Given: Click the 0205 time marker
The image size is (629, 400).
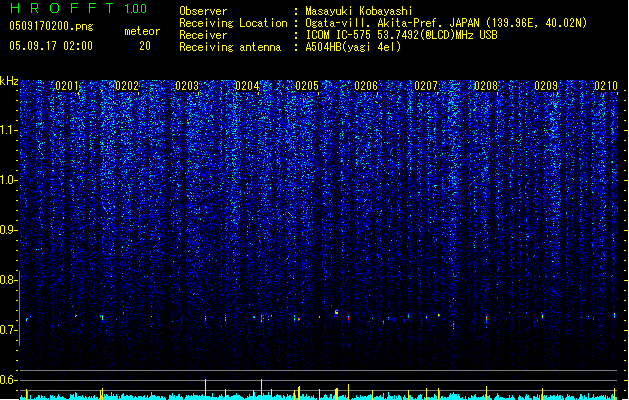Looking at the screenshot, I should click(306, 86).
